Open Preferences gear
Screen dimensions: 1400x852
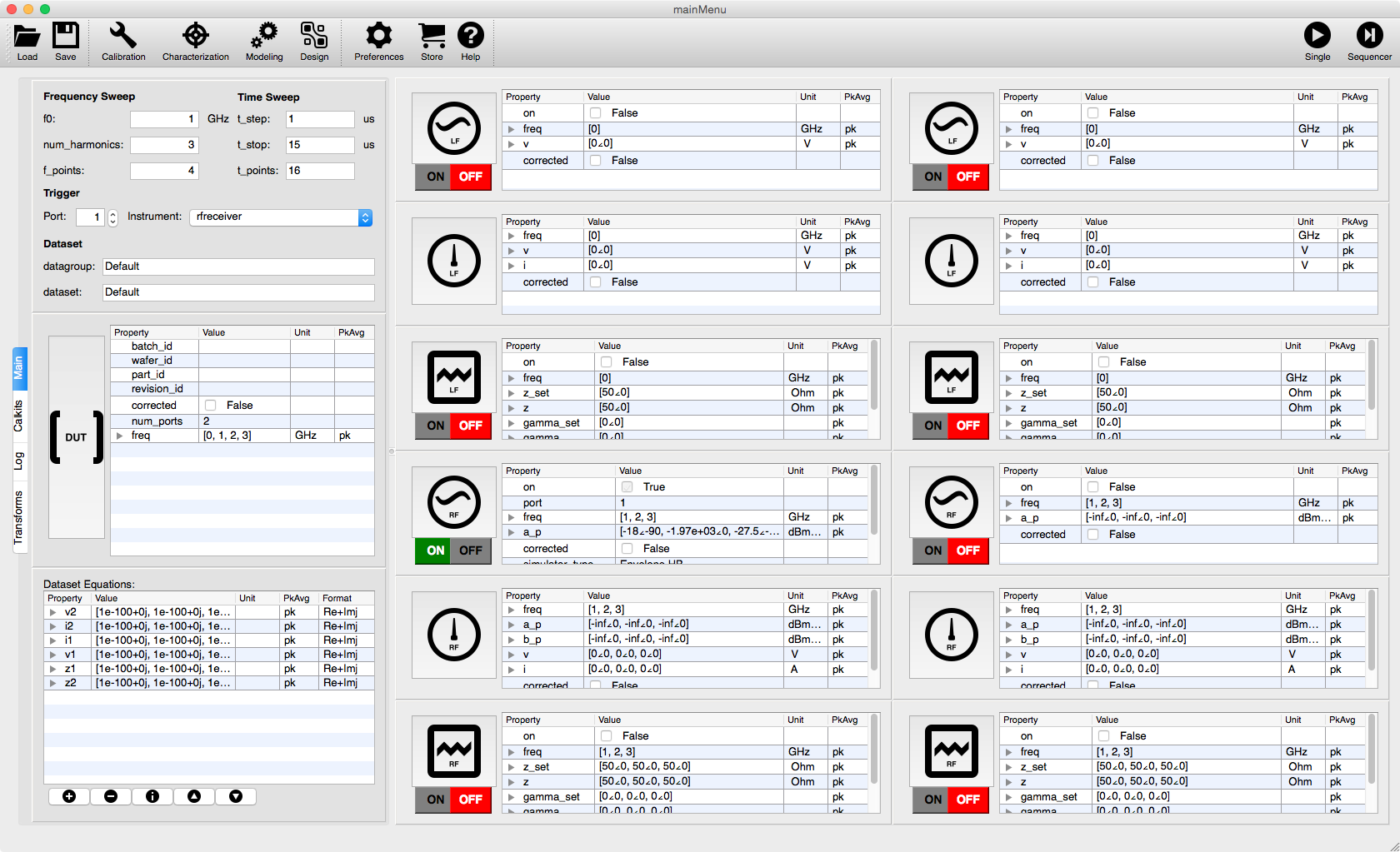(x=378, y=36)
